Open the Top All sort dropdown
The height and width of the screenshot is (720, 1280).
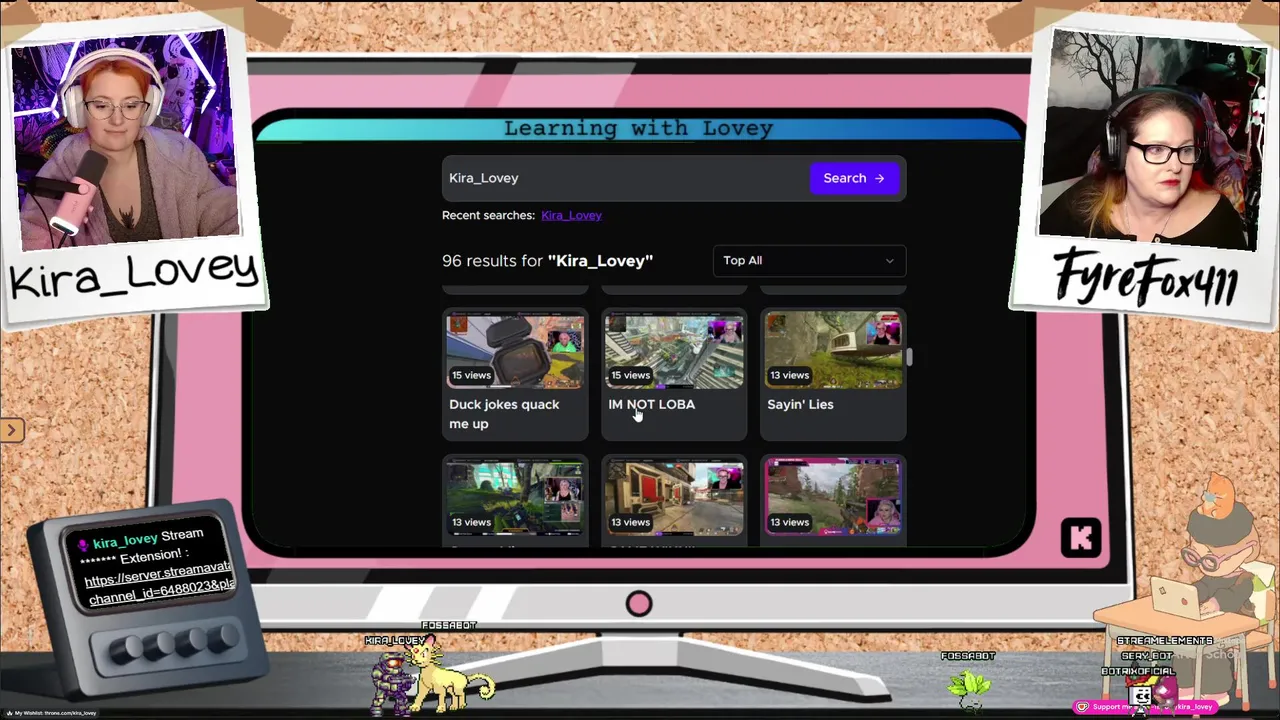point(809,261)
